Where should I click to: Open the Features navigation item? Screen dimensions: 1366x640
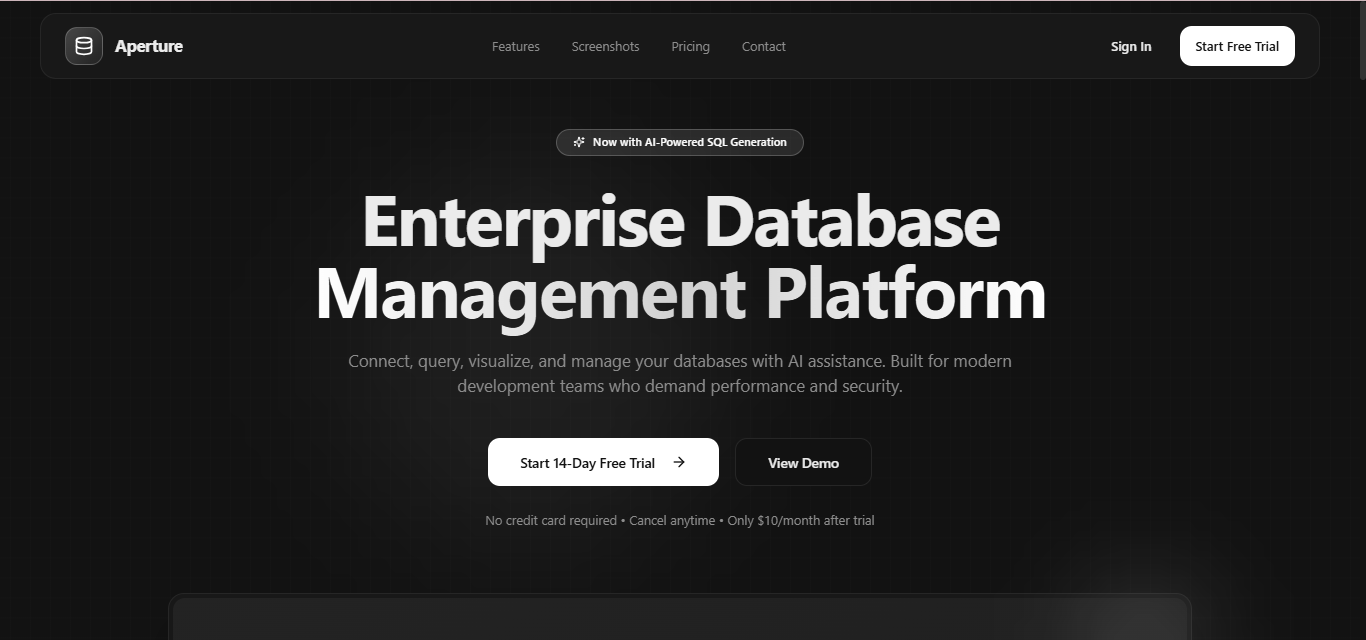coord(515,46)
